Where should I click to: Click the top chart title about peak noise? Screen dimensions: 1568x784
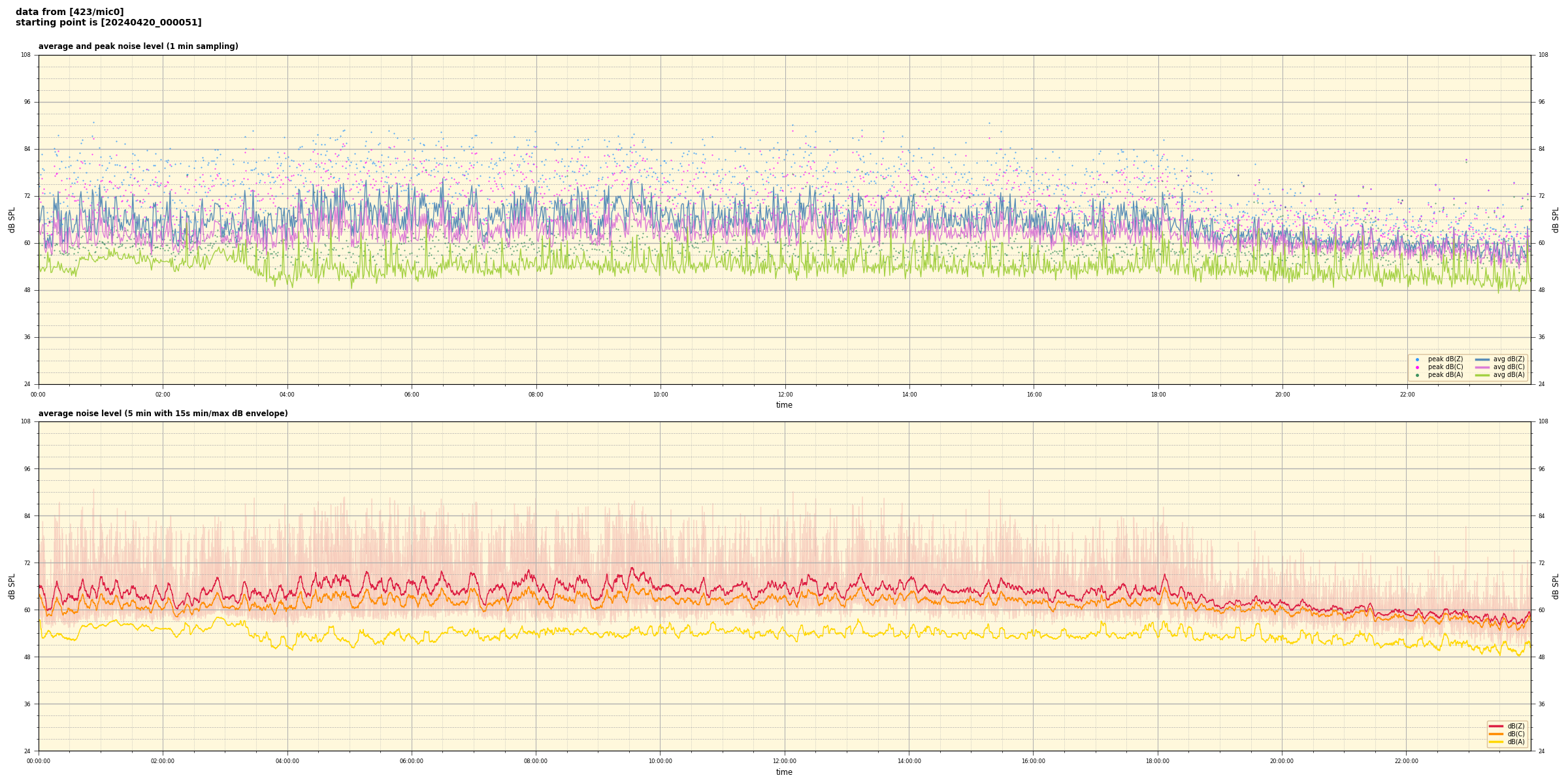[x=138, y=46]
